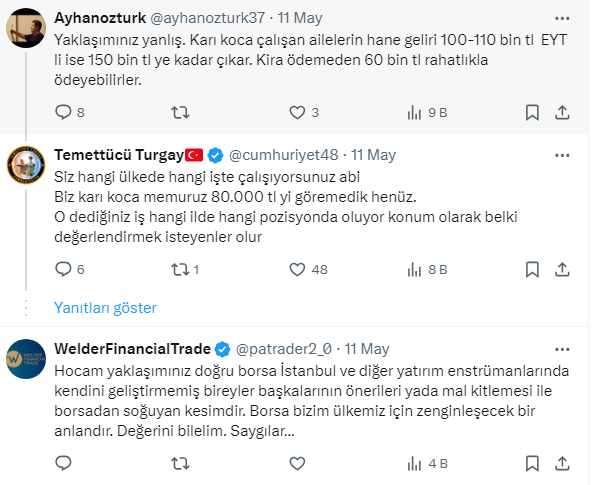Retweet Ayhanozturk's tweet
This screenshot has height=485, width=611.
pyautogui.click(x=180, y=113)
